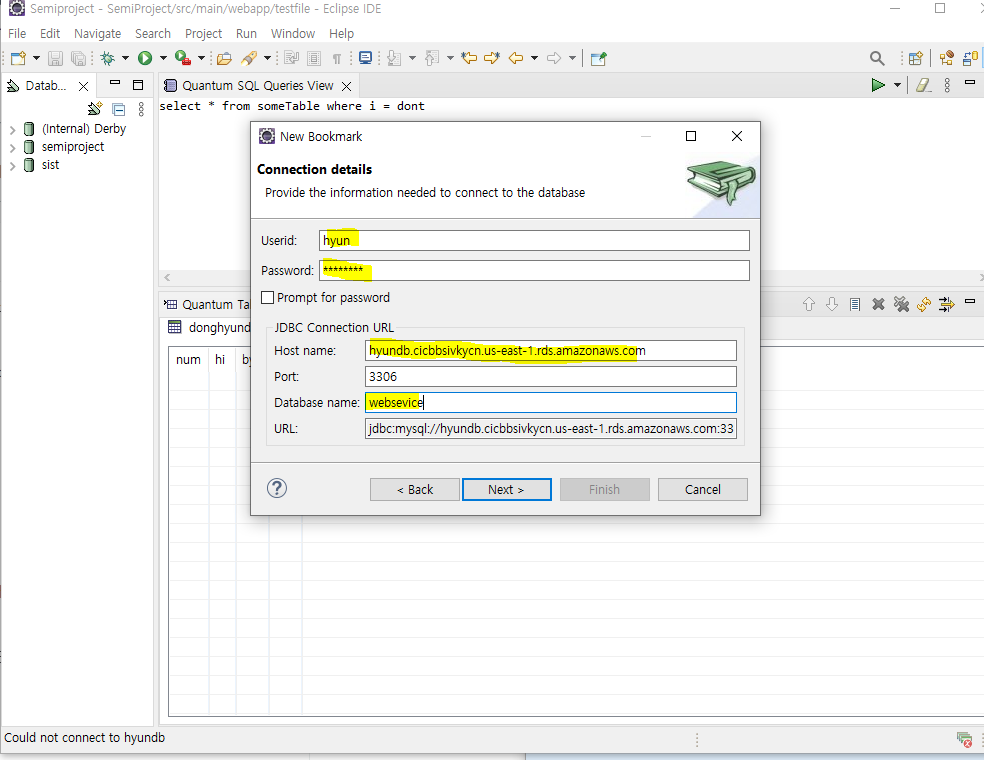The image size is (984, 760).
Task: Click the URL field with jdbc:mysql
Action: click(550, 429)
